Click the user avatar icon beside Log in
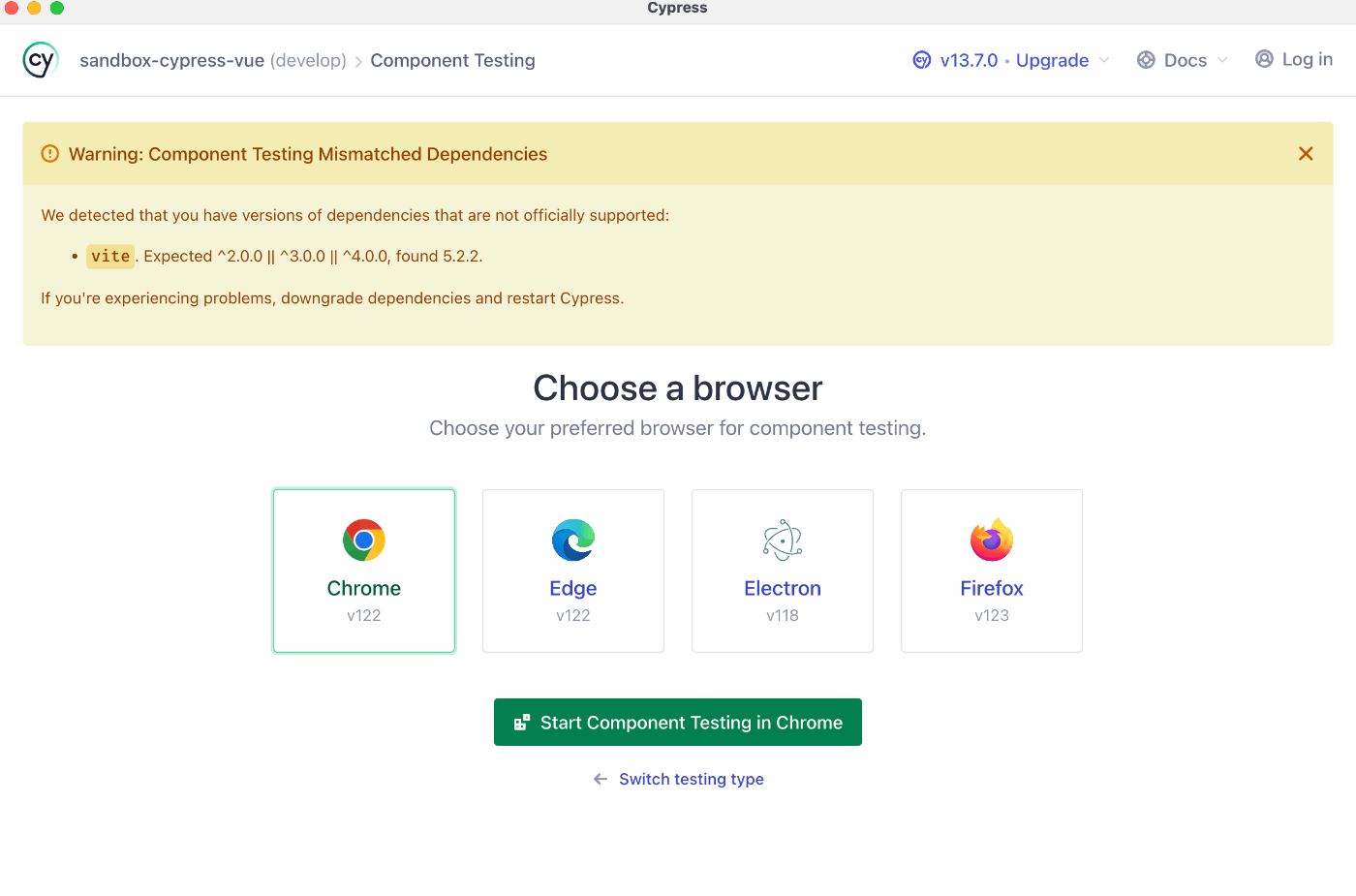The height and width of the screenshot is (896, 1356). (x=1264, y=59)
